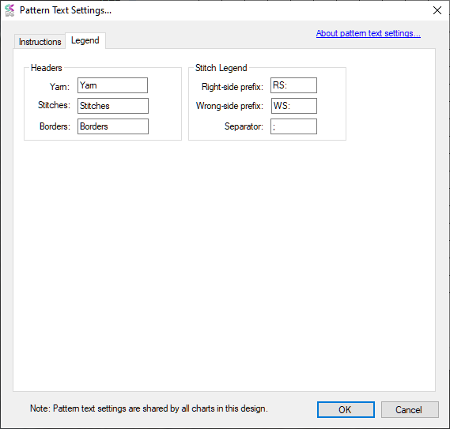450x429 pixels.
Task: Switch to the Instructions tab
Action: (40, 42)
